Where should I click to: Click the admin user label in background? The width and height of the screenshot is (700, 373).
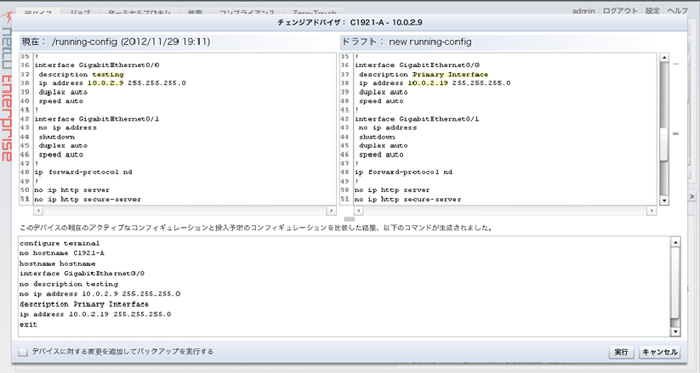click(x=583, y=11)
